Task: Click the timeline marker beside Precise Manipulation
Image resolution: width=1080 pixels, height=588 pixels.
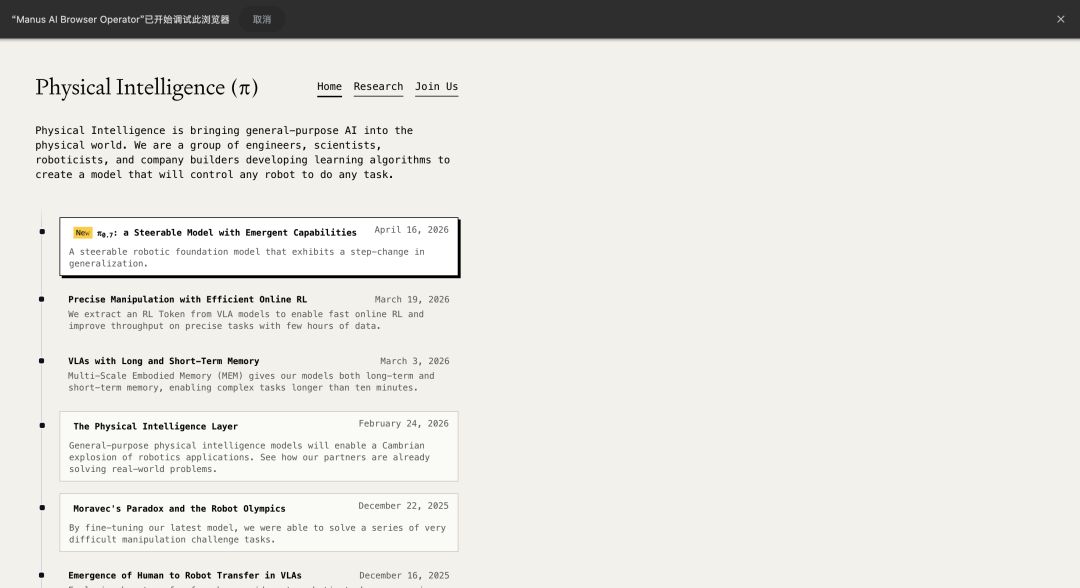Action: click(42, 300)
